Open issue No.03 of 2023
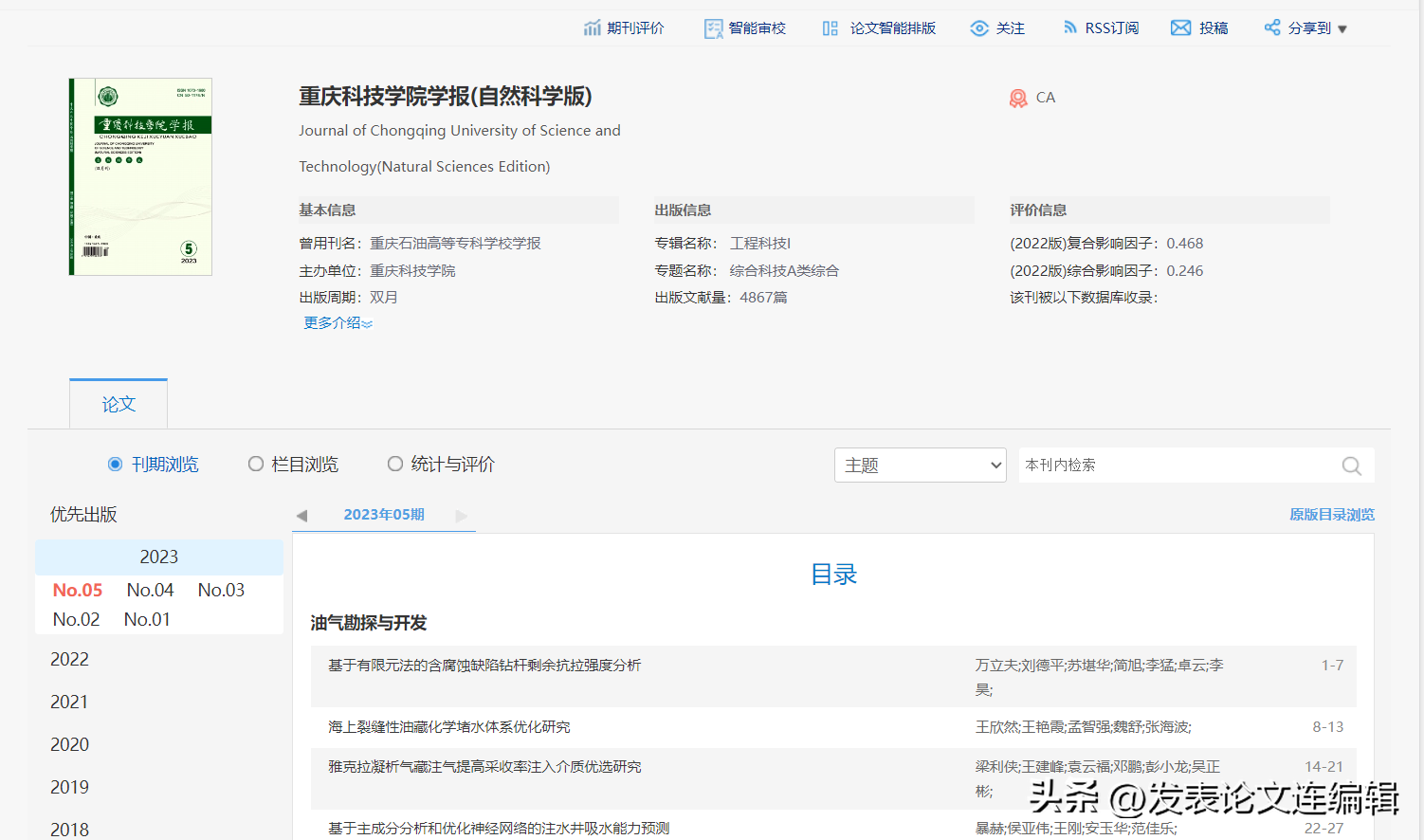This screenshot has height=840, width=1424. pyautogui.click(x=221, y=591)
